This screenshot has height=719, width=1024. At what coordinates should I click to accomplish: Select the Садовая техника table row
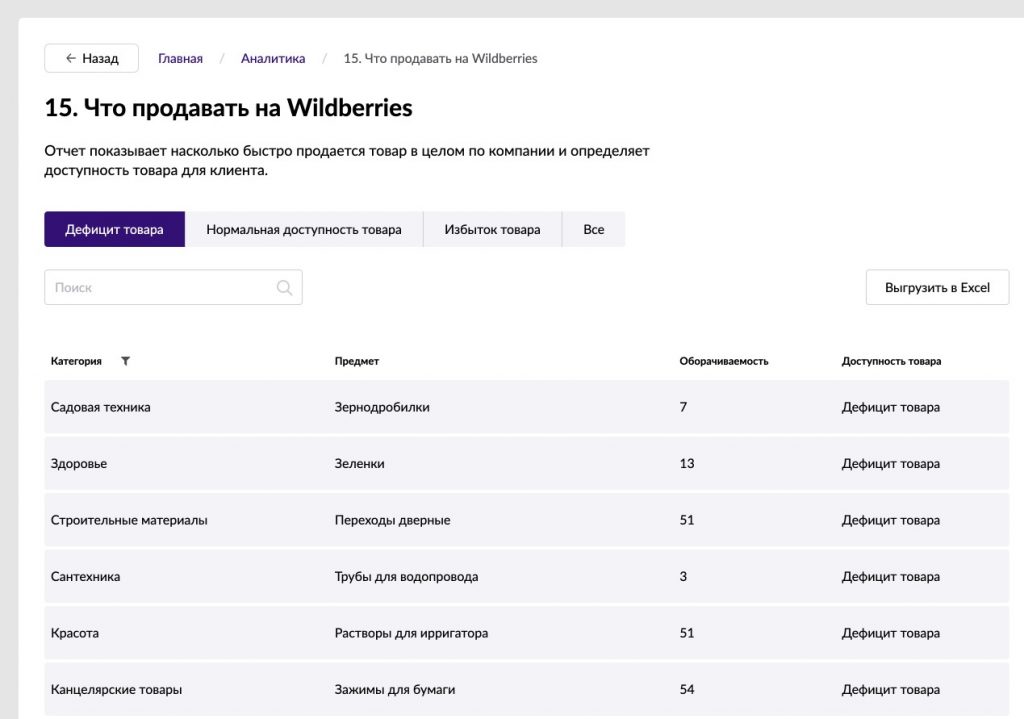(526, 407)
